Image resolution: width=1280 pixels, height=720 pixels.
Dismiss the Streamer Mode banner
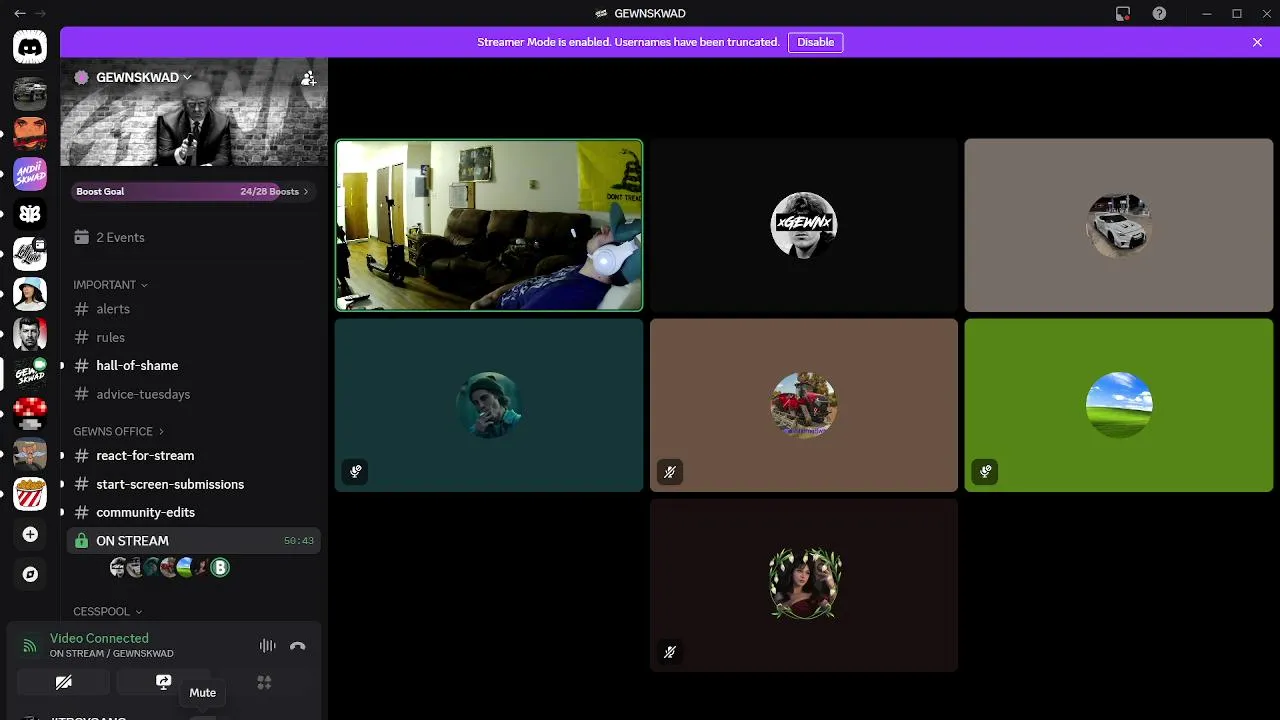[1257, 42]
